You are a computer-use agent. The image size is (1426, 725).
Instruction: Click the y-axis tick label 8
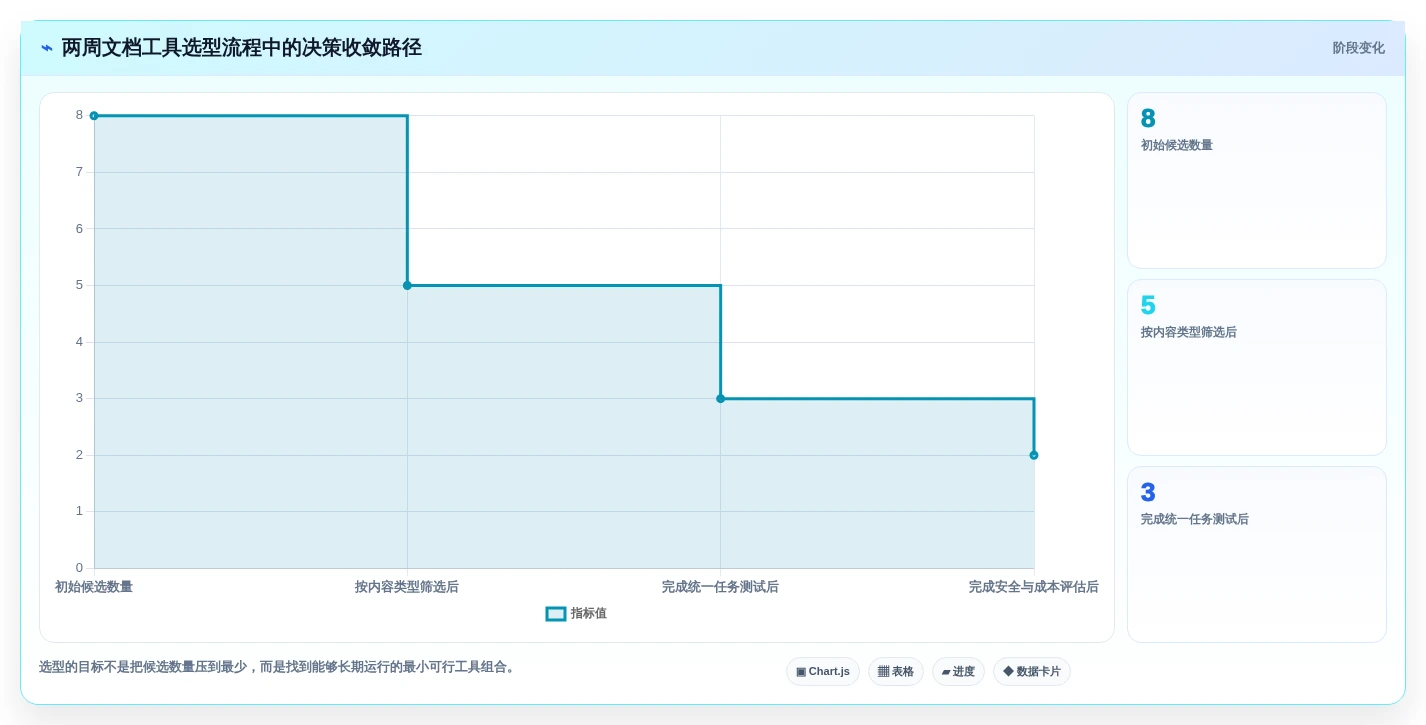point(79,115)
